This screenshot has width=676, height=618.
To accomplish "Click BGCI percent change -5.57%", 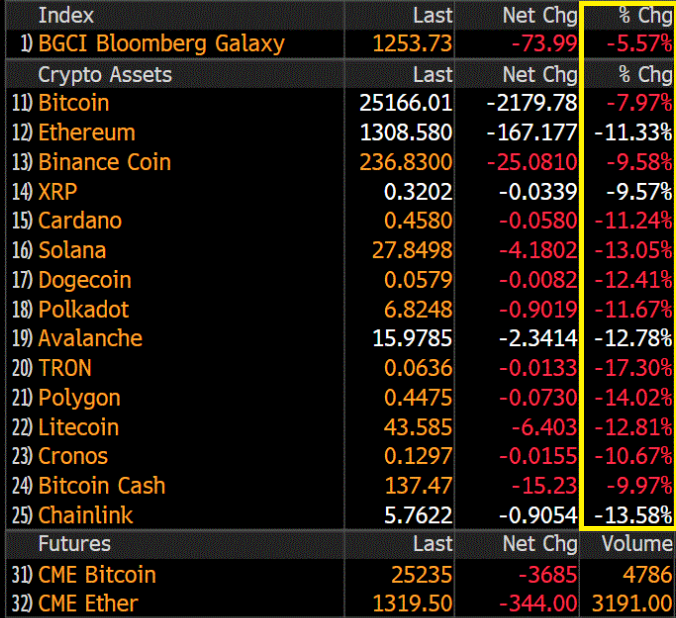I will coord(639,44).
